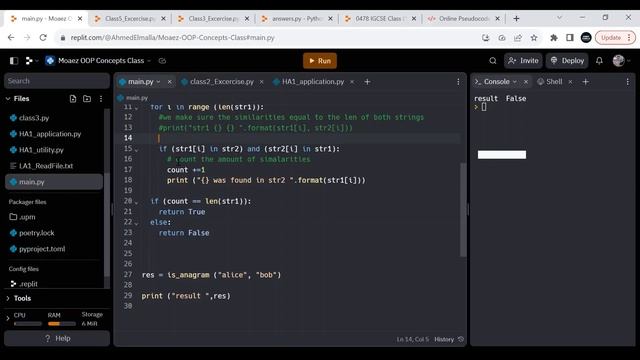Expand the Tools section
This screenshot has height=360, width=640.
(18, 298)
